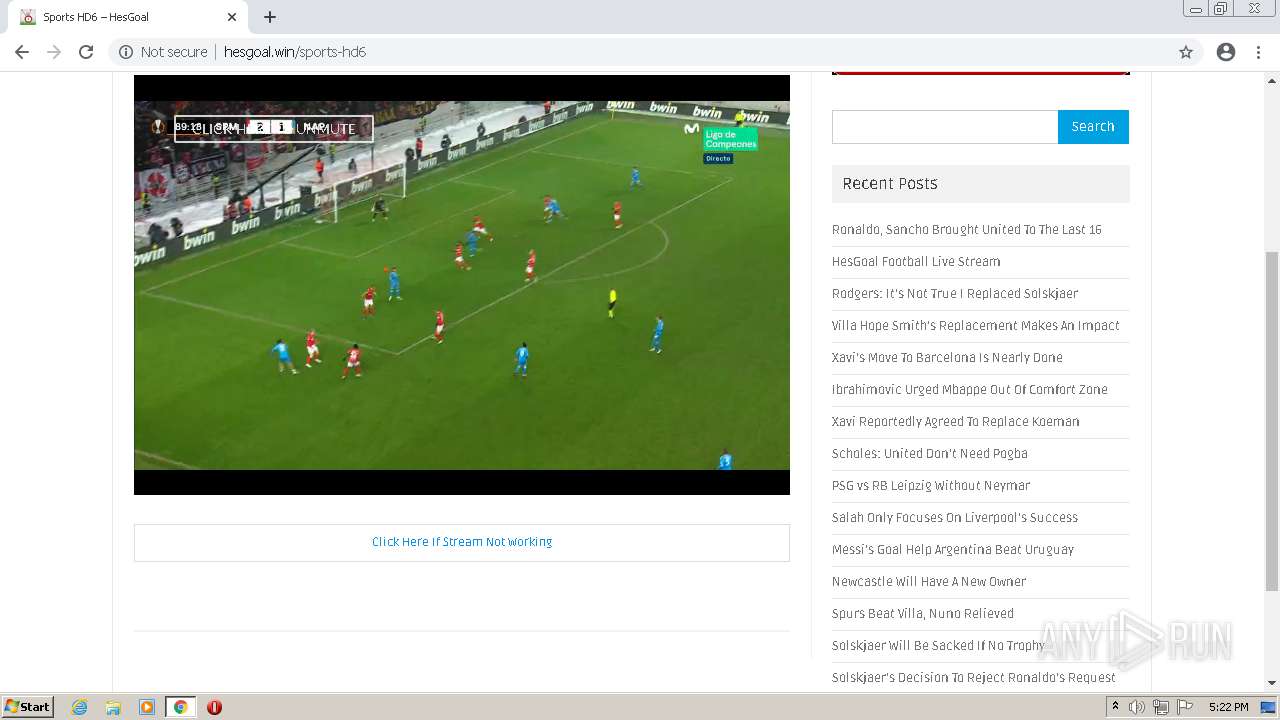Reload the current page
This screenshot has width=1280, height=720.
(86, 52)
